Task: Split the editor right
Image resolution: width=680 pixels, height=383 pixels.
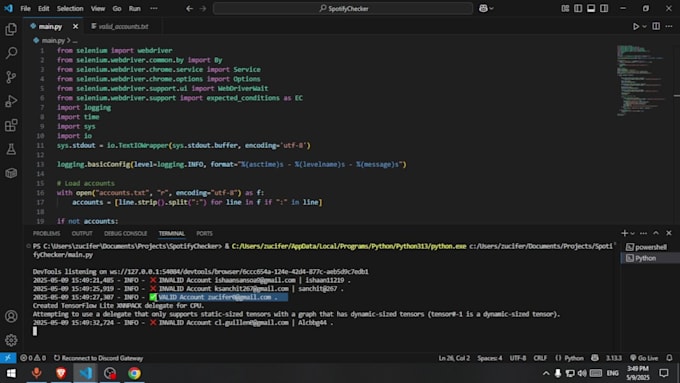Action: (x=656, y=26)
